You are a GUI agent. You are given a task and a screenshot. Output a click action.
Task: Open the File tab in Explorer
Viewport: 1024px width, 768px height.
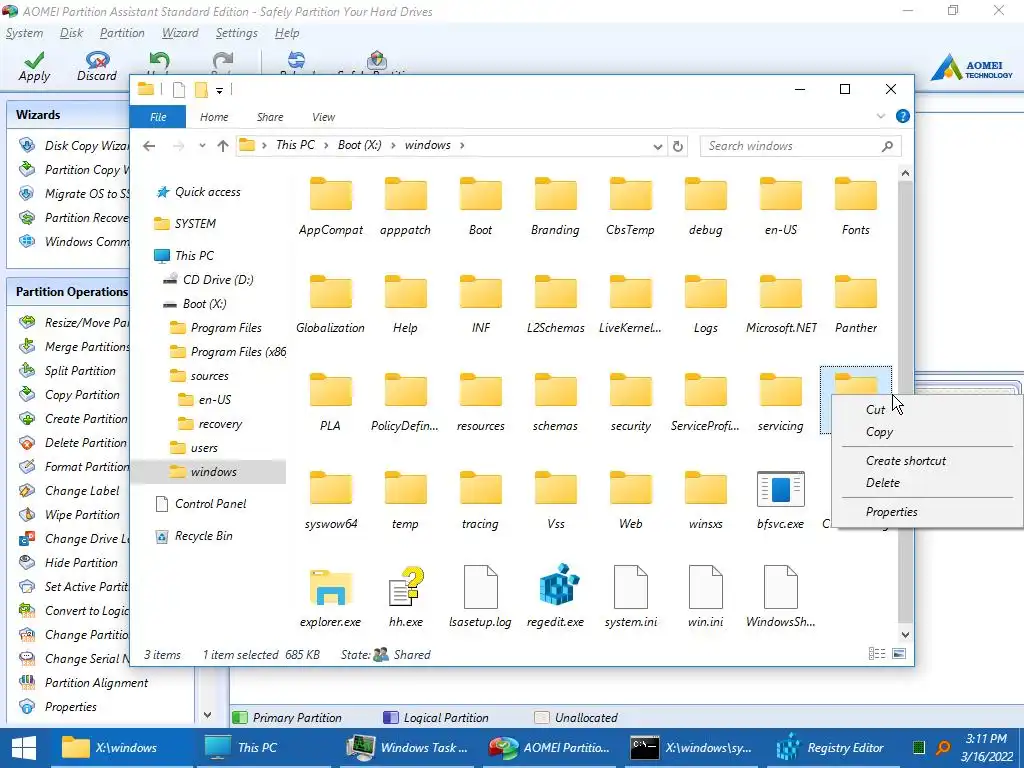point(158,117)
